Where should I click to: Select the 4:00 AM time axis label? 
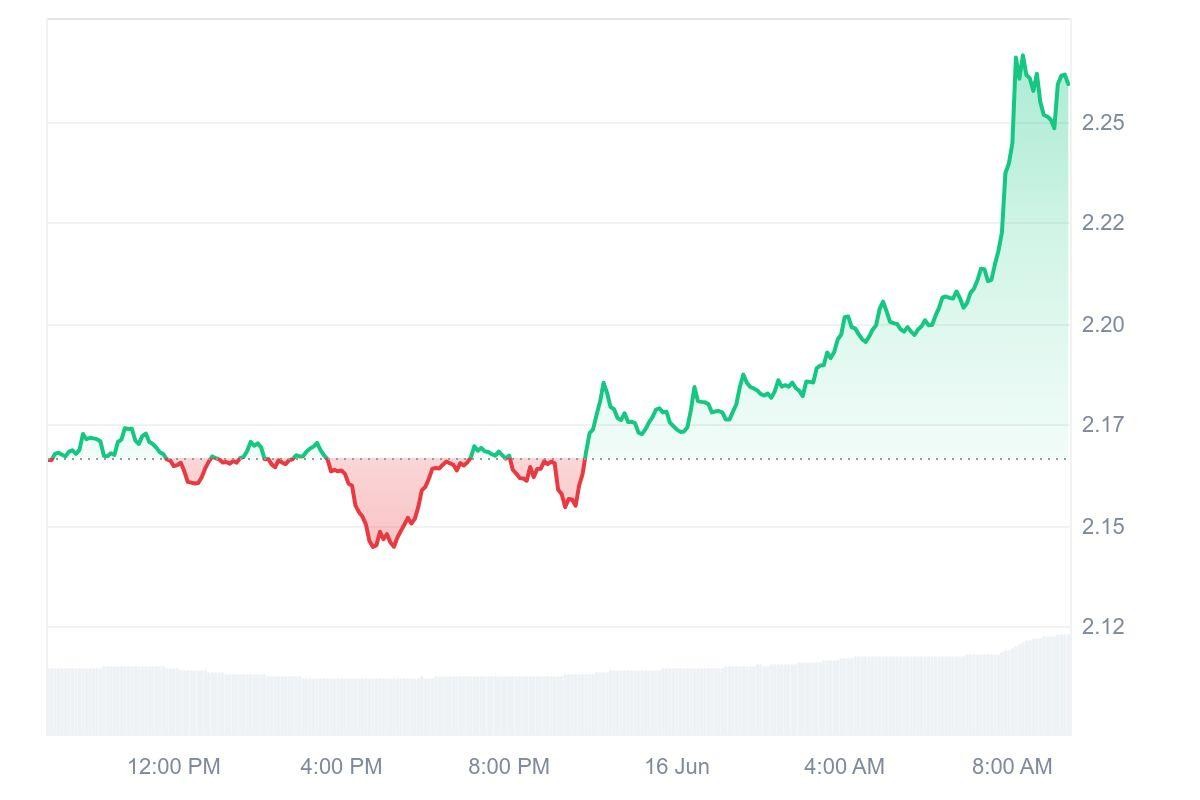pyautogui.click(x=844, y=767)
